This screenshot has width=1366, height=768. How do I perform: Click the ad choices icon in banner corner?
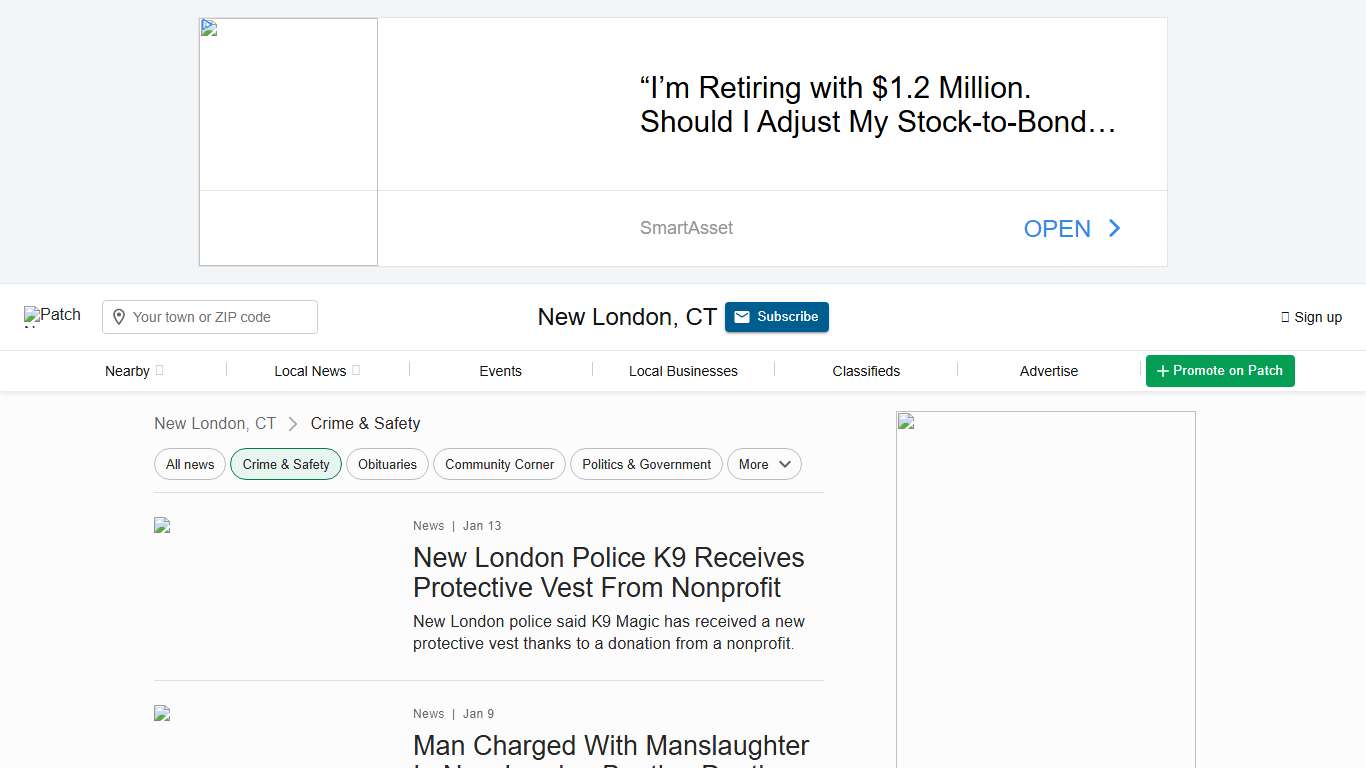[209, 28]
